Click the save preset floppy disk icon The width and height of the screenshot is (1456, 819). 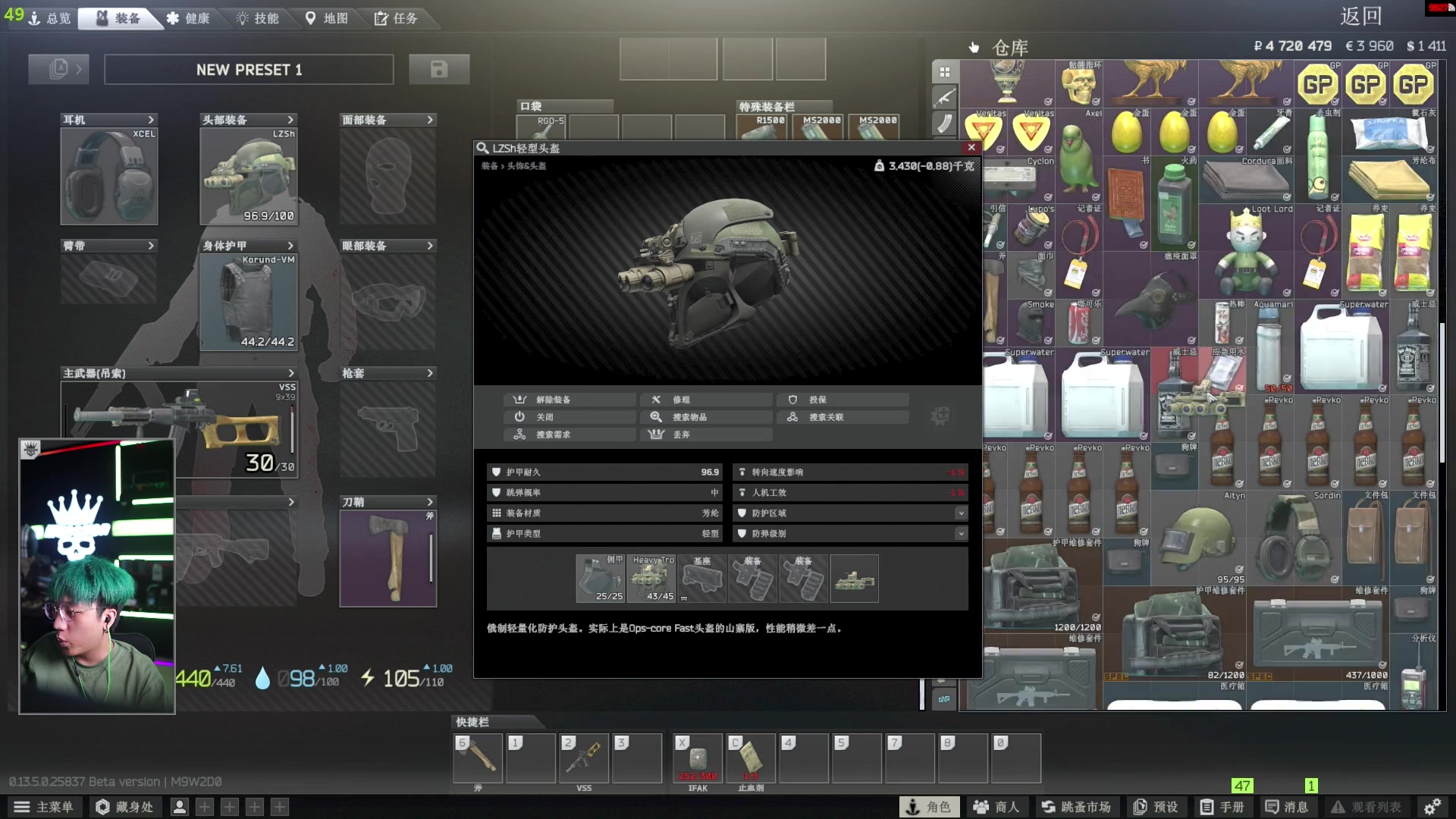(x=439, y=70)
